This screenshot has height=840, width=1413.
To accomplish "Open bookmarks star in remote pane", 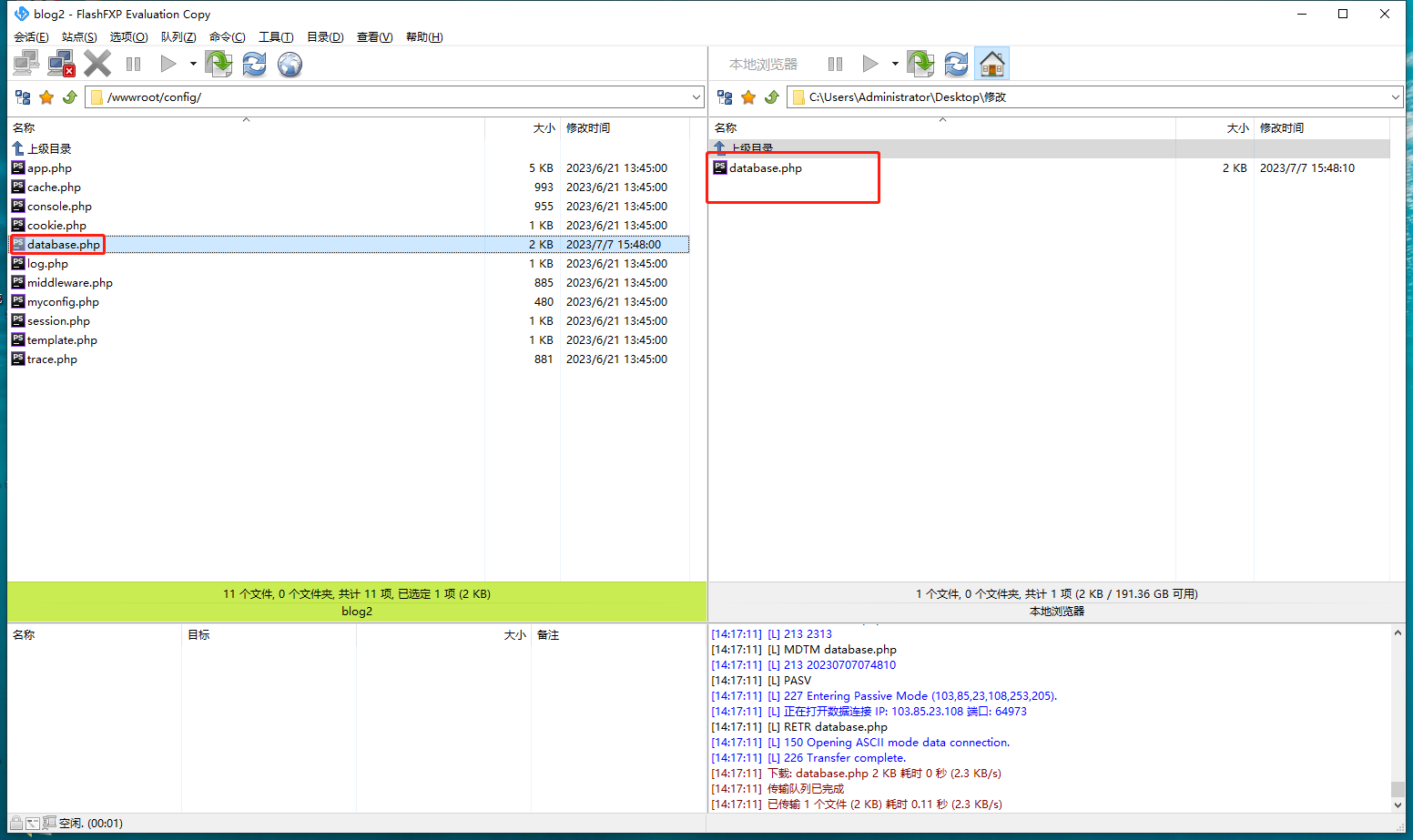I will click(x=46, y=97).
